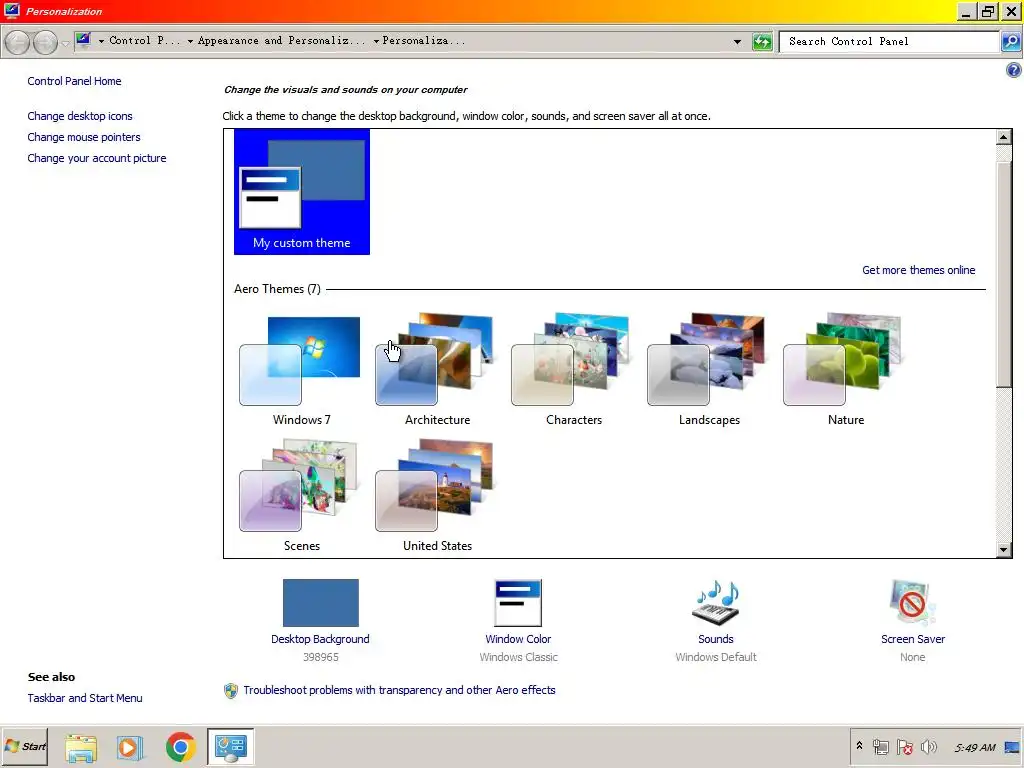Open Control Panel Home link
Screen dimensions: 1024x768
click(74, 81)
